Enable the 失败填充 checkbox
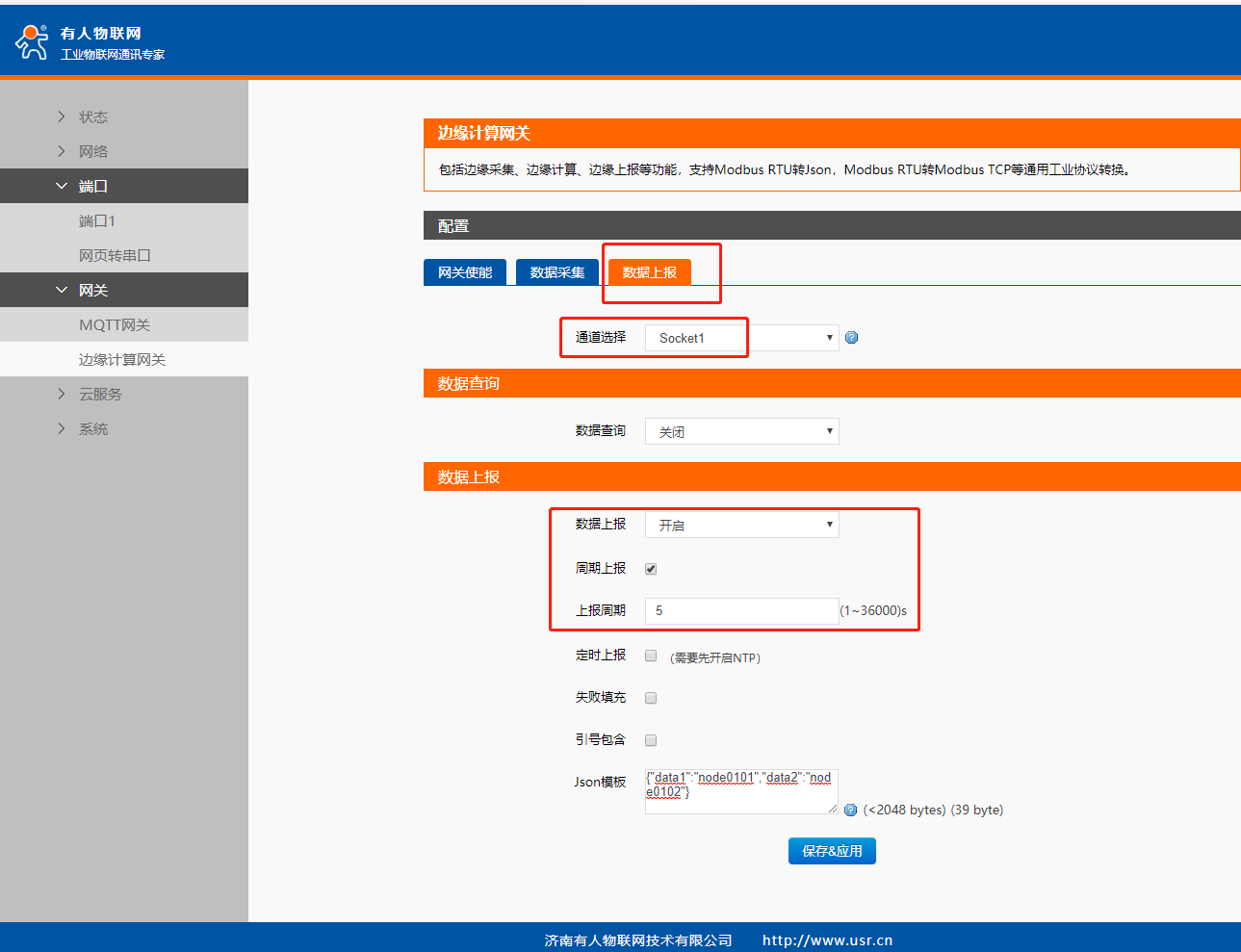 pyautogui.click(x=651, y=698)
